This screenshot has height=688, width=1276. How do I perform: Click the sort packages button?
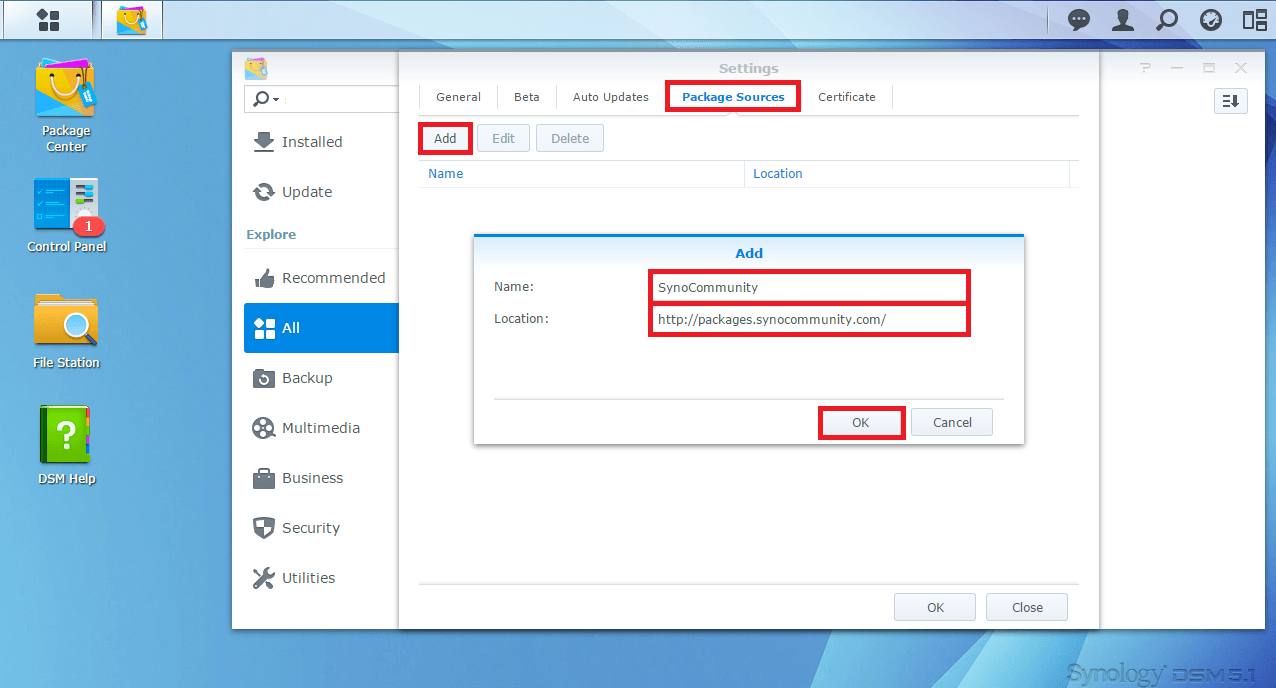pos(1231,101)
